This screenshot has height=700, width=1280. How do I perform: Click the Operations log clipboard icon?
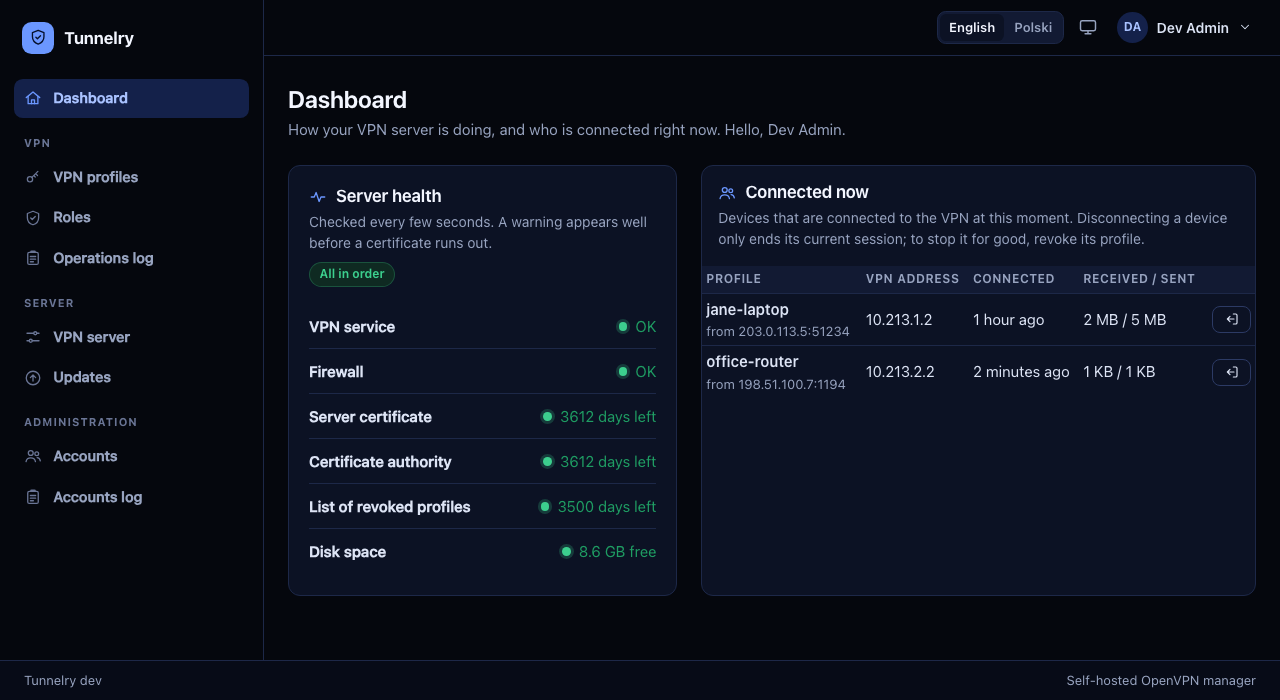[33, 258]
